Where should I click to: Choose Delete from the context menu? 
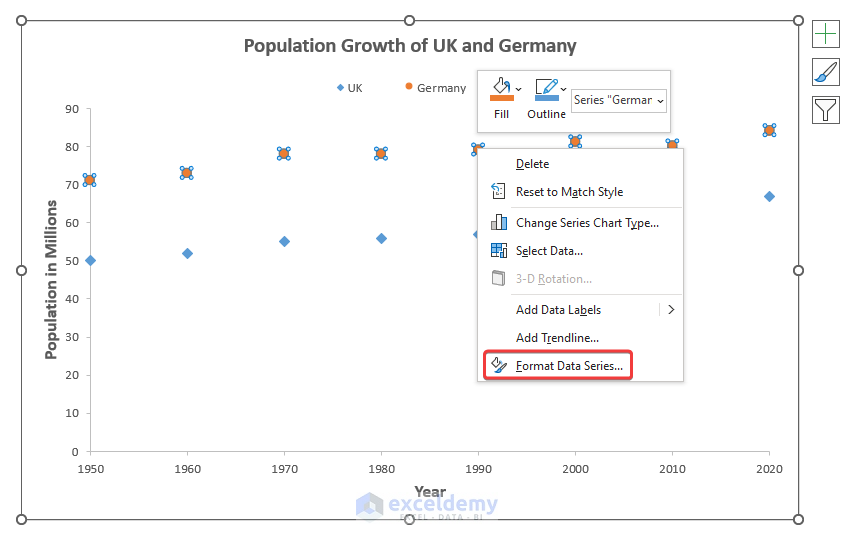pos(532,164)
